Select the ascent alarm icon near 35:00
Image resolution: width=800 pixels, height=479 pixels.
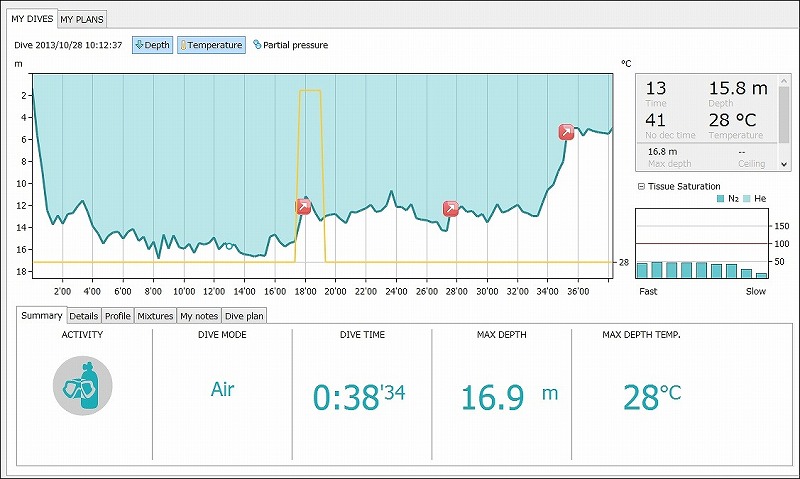point(566,132)
